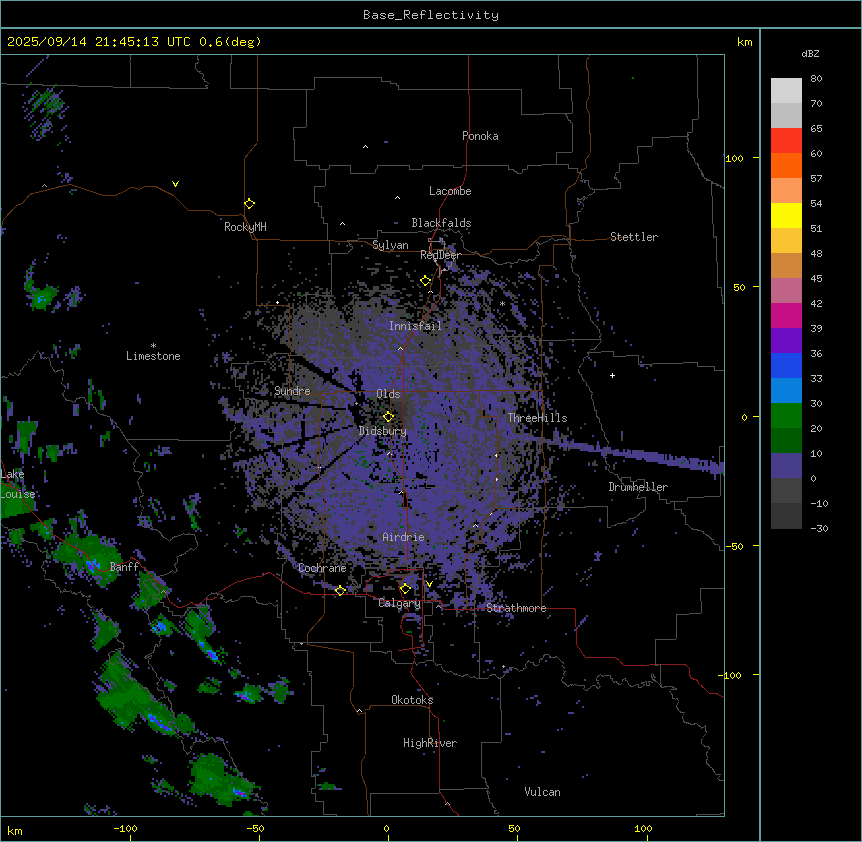
Task: Click the Base_Reflectivity title
Action: pyautogui.click(x=431, y=15)
